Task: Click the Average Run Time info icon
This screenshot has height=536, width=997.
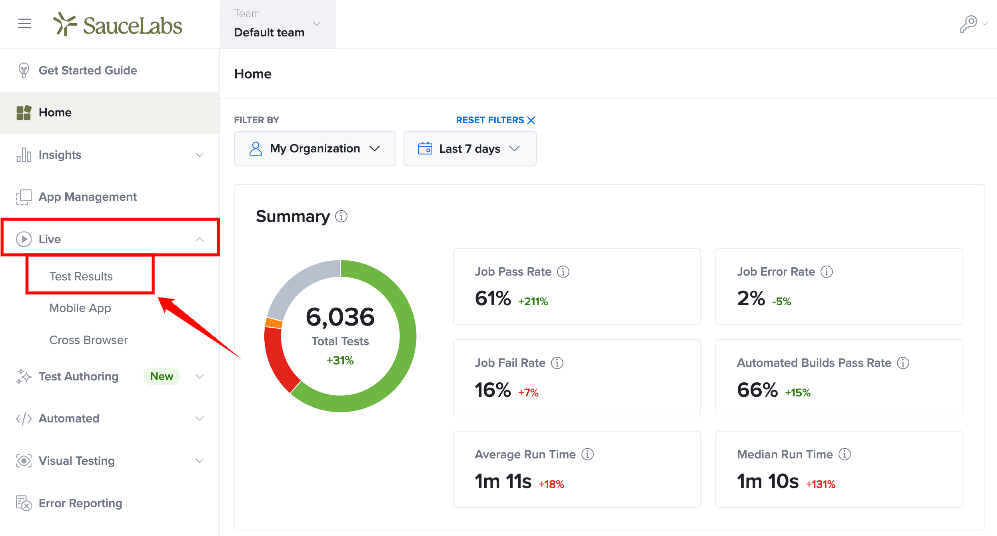Action: [588, 454]
